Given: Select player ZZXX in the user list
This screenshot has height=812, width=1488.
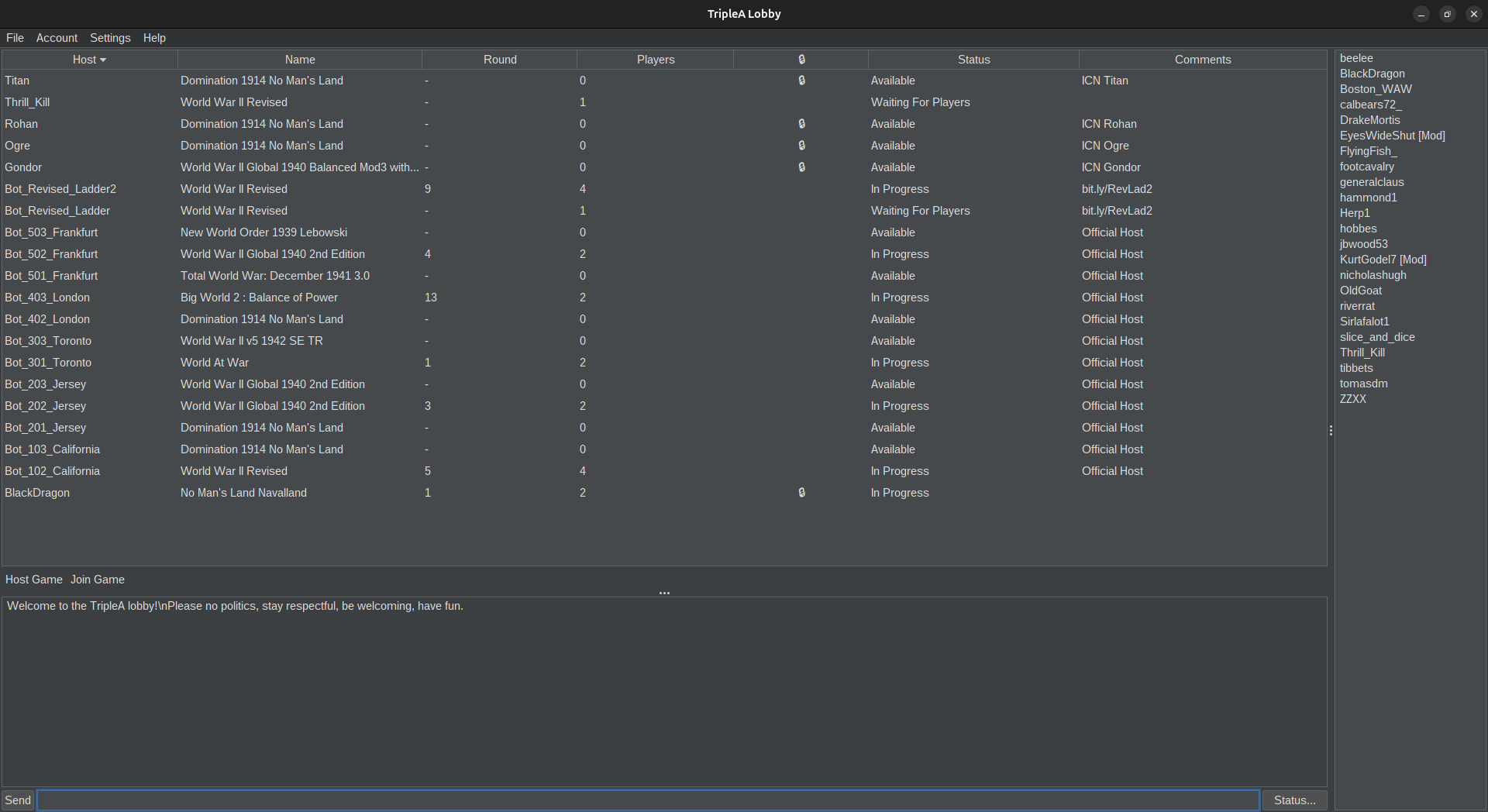Looking at the screenshot, I should (1353, 399).
